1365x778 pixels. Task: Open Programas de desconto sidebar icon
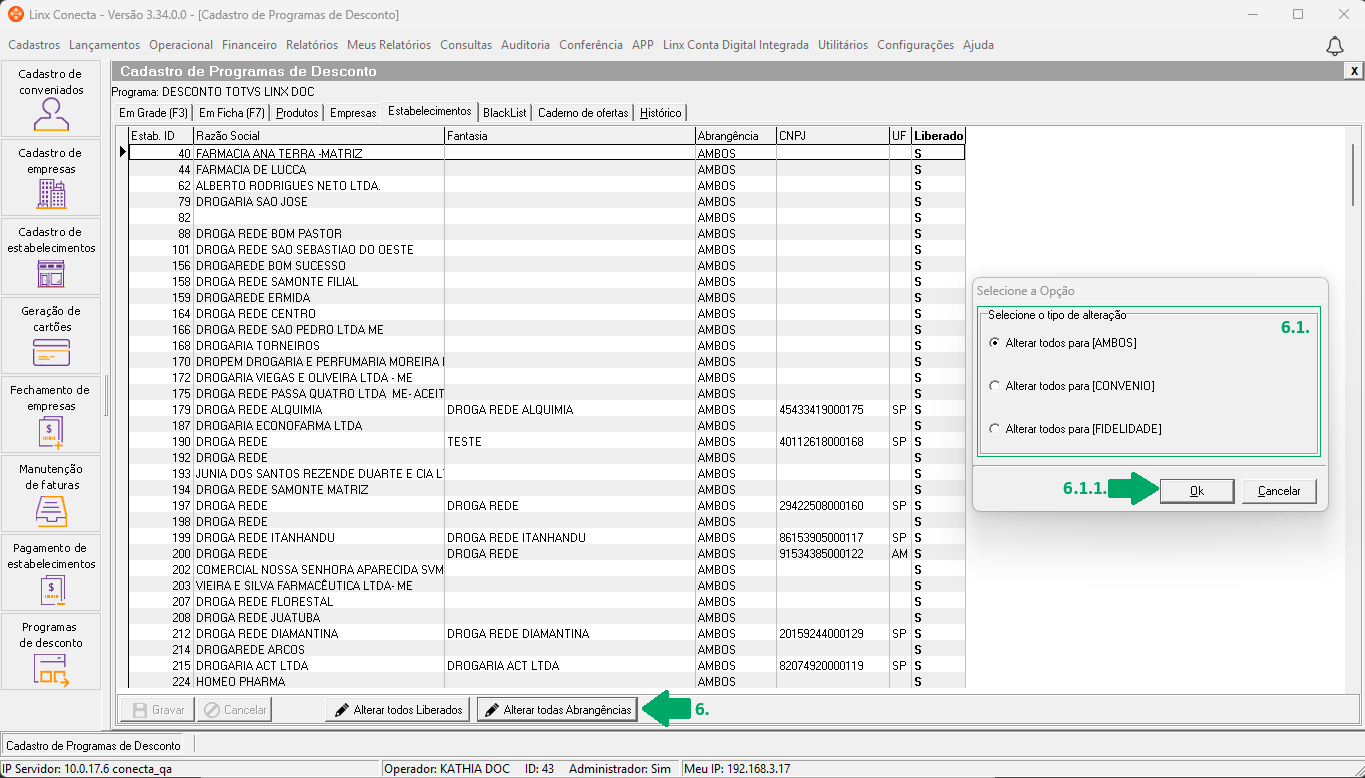(x=51, y=651)
